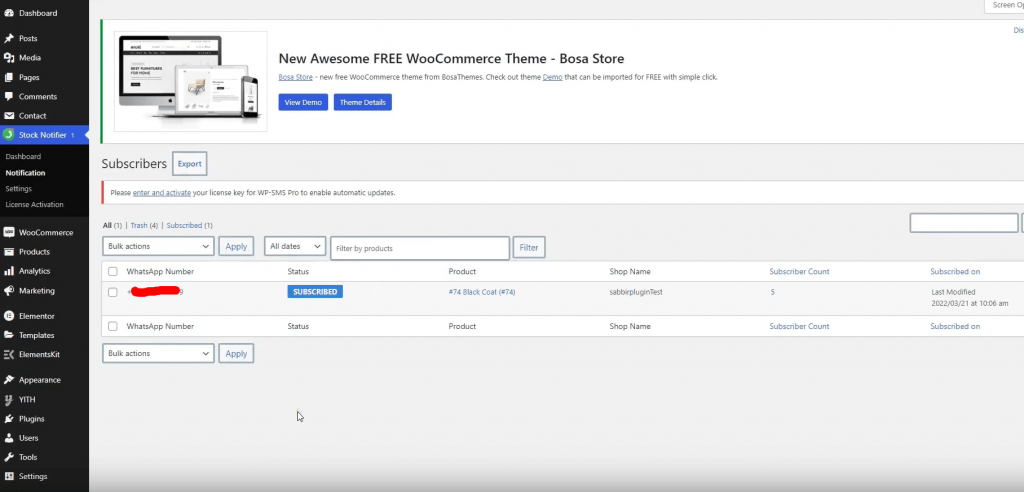This screenshot has width=1024, height=492.
Task: Click the Elementor circle icon
Action: [8, 316]
